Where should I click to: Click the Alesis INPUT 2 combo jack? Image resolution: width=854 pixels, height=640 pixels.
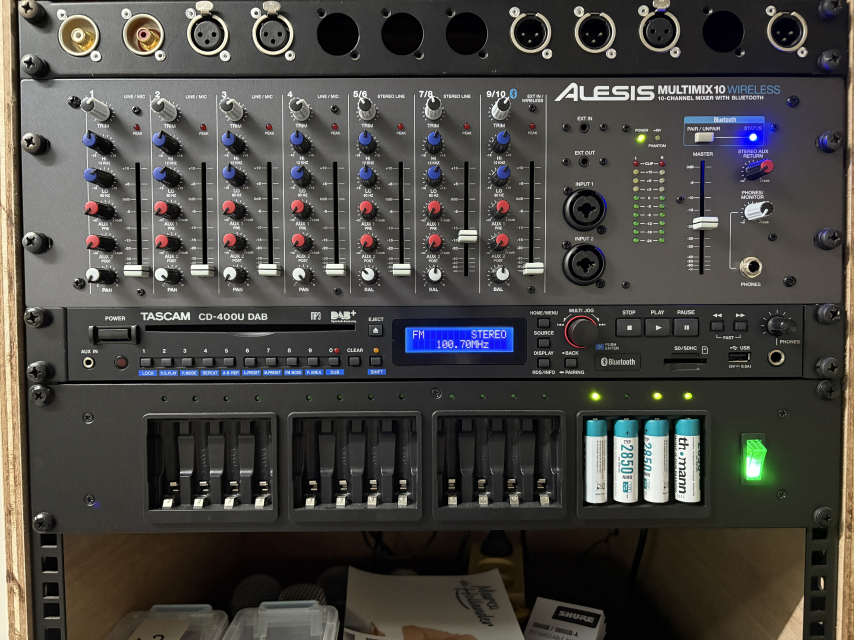tap(584, 264)
